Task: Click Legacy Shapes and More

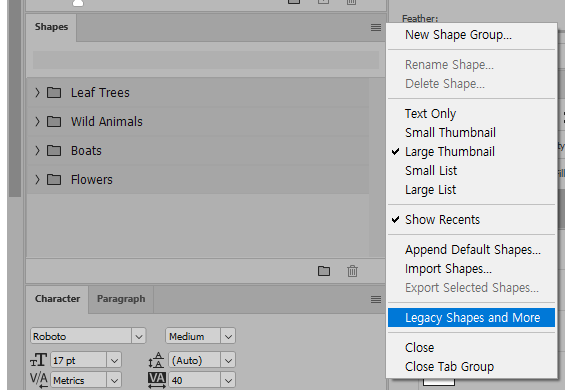Action: tap(471, 318)
